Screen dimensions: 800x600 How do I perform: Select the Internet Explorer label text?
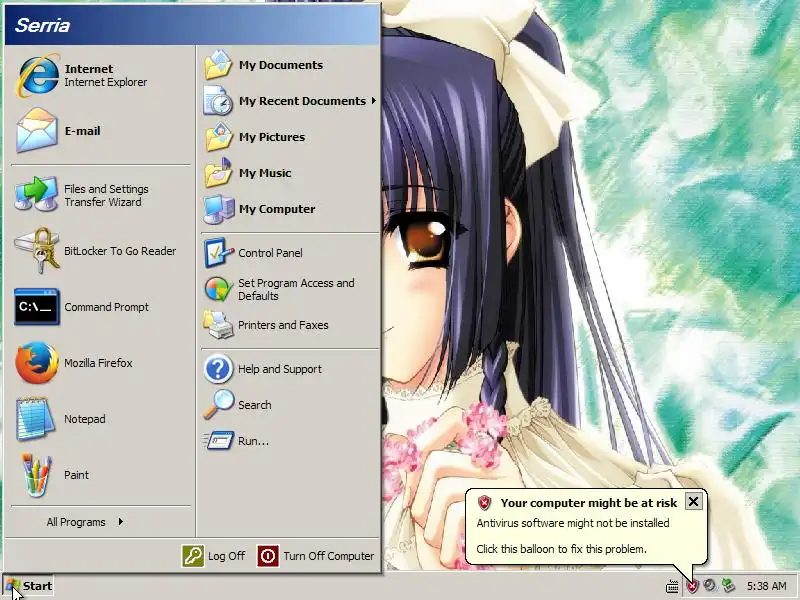click(106, 82)
